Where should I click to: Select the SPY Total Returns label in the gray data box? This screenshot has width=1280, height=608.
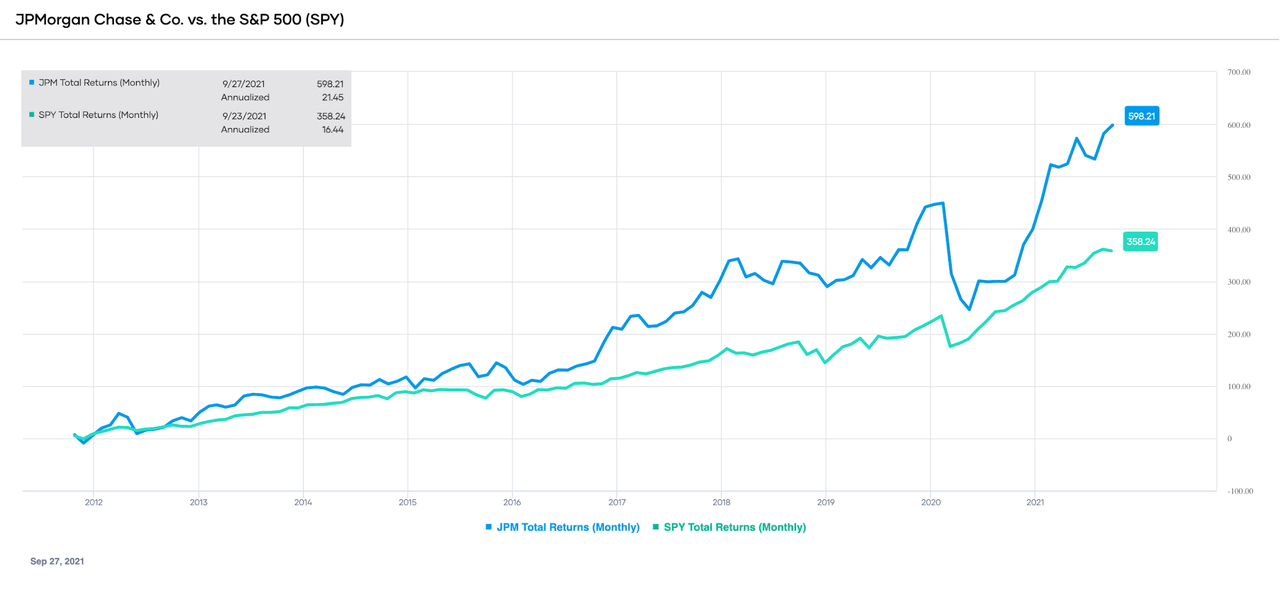98,115
